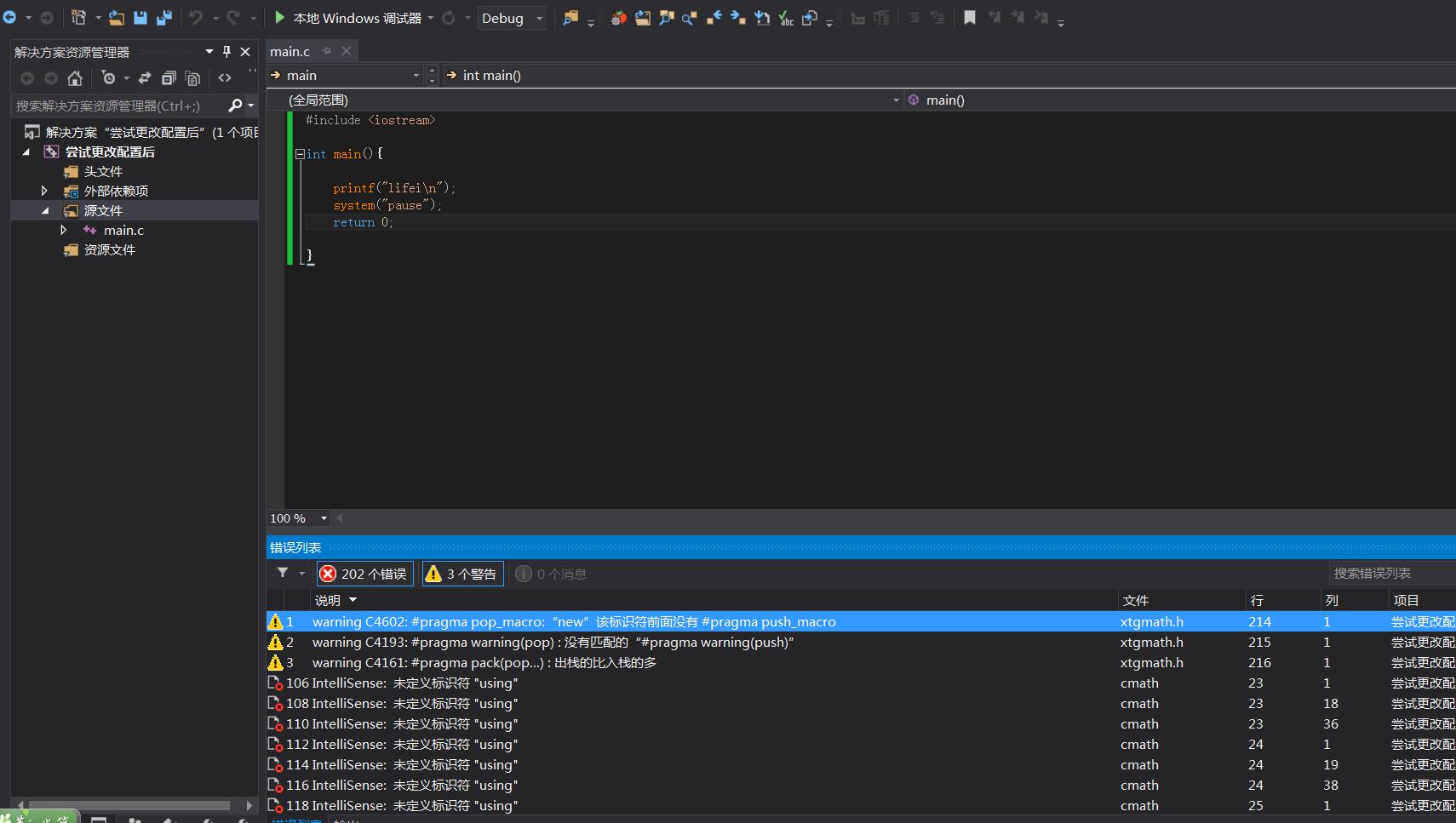Toggle the 202 个错误 filter
The width and height of the screenshot is (1456, 823).
pos(365,574)
